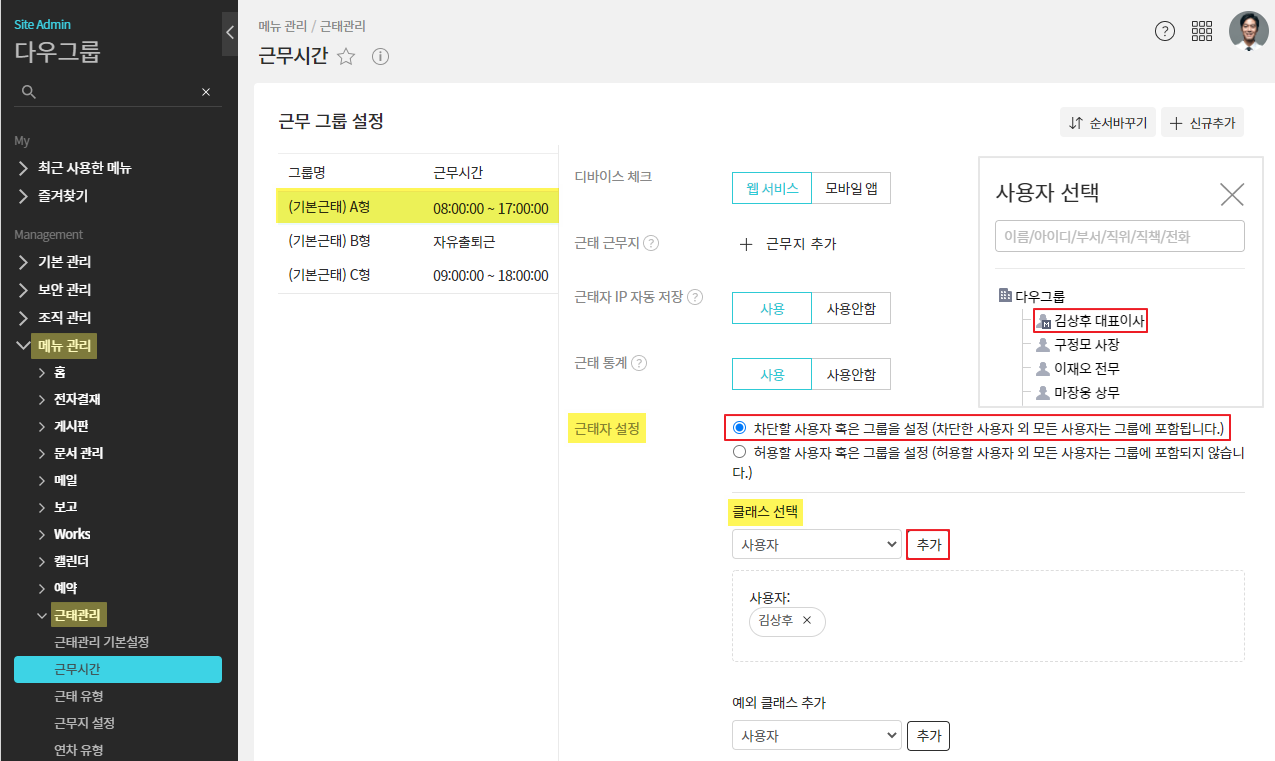Viewport: 1275px width, 761px height.
Task: Expand 조직 관리 in the sidebar
Action: coord(65,318)
